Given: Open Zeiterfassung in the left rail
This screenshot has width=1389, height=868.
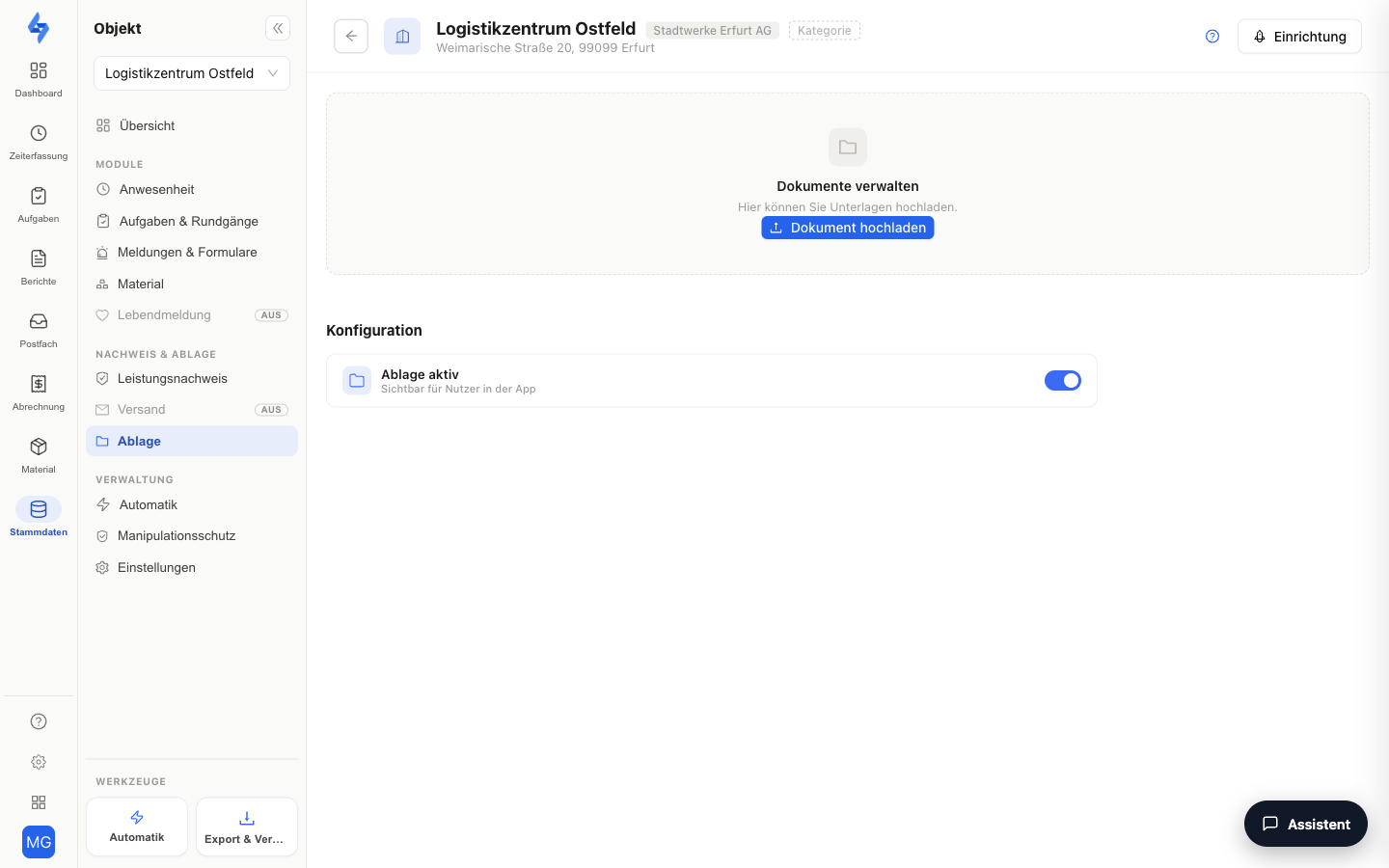Looking at the screenshot, I should pyautogui.click(x=39, y=142).
